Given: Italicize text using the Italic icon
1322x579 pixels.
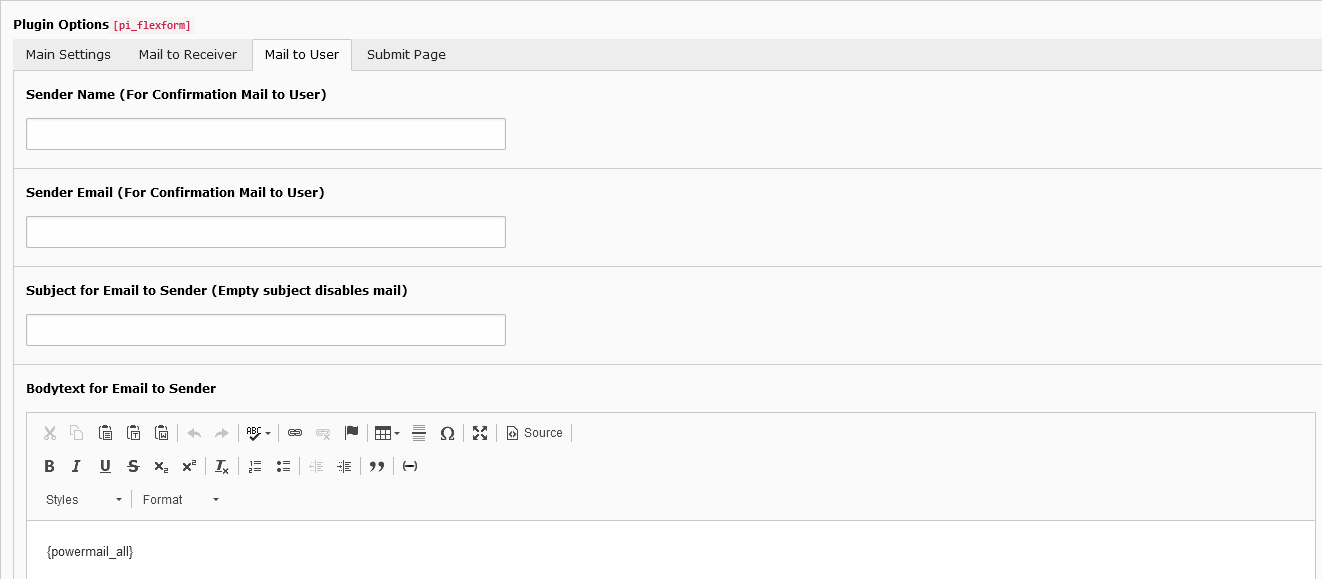Looking at the screenshot, I should tap(76, 466).
